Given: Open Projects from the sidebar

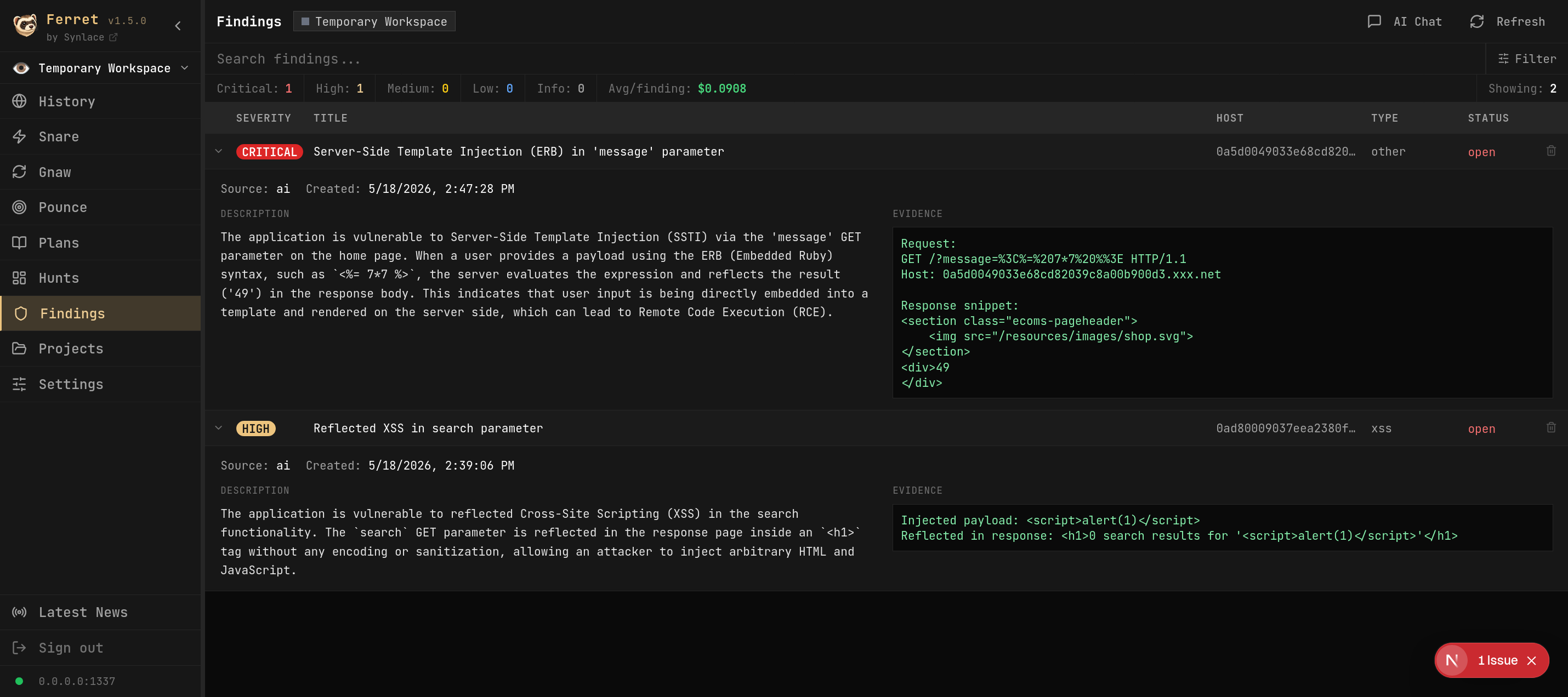Looking at the screenshot, I should [100, 348].
